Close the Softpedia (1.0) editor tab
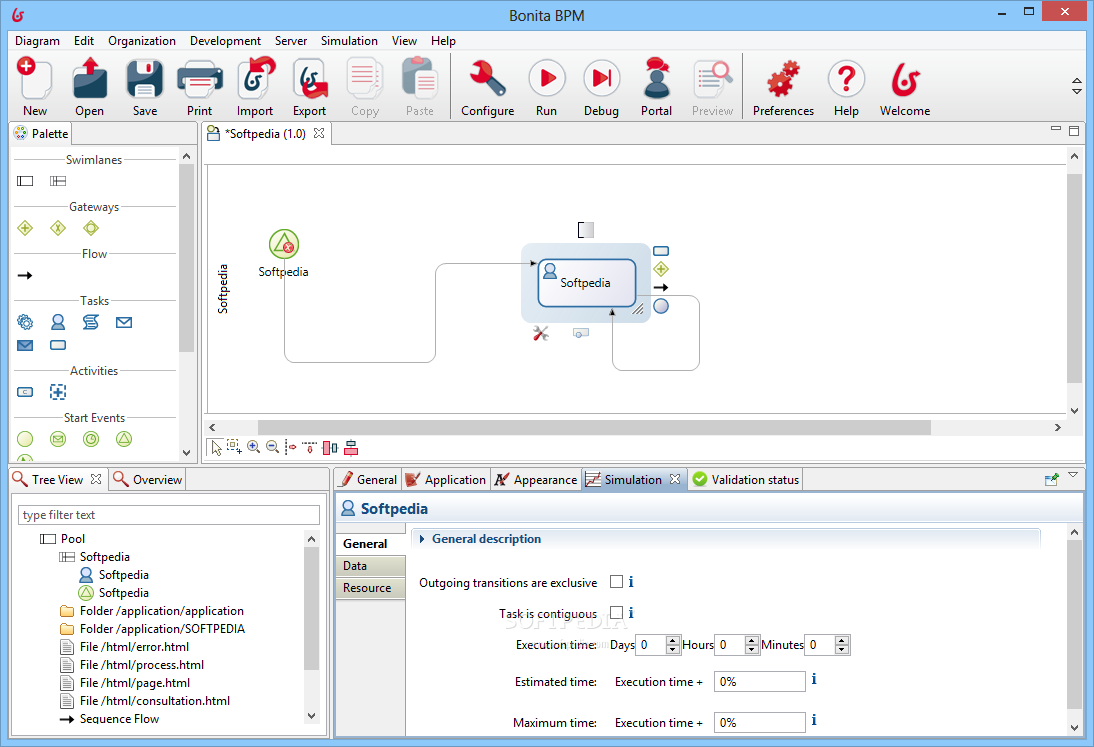The height and width of the screenshot is (747, 1094). tap(319, 133)
